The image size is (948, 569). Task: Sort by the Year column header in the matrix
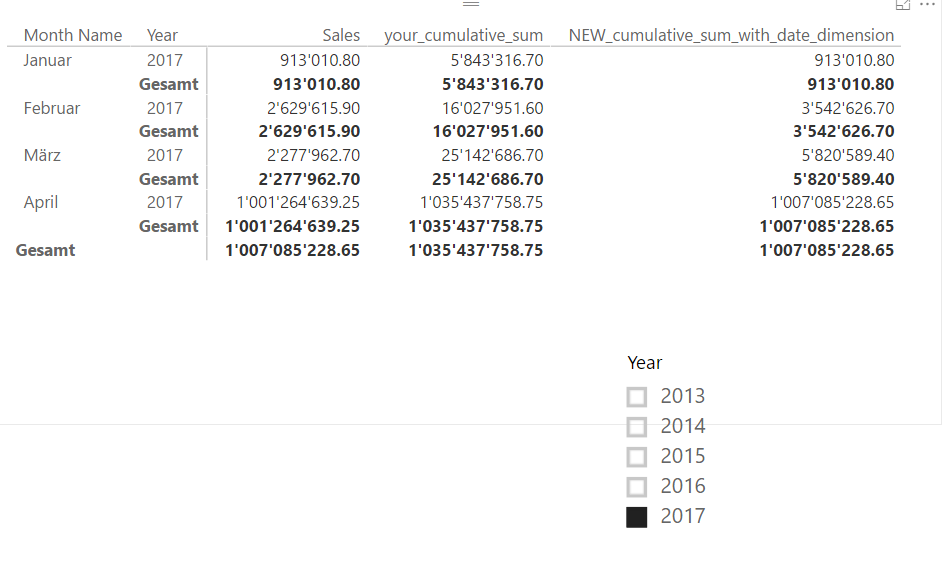coord(162,35)
